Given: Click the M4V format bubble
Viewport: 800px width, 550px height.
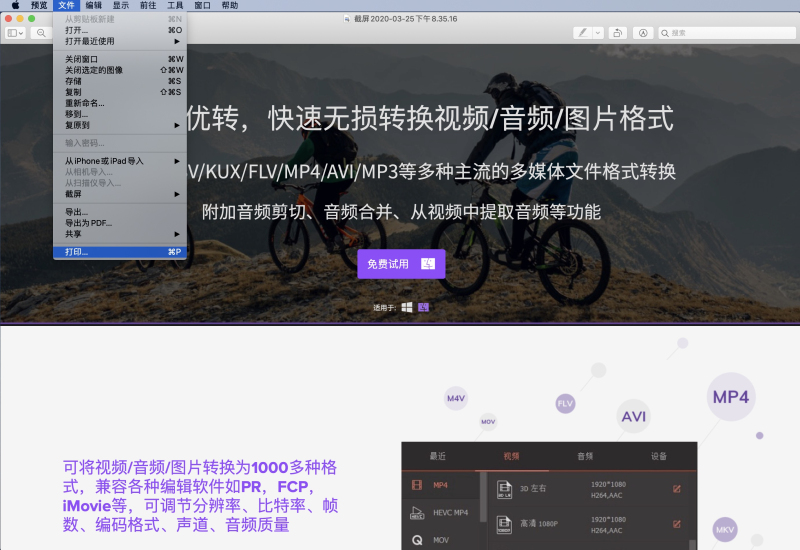Looking at the screenshot, I should 456,398.
